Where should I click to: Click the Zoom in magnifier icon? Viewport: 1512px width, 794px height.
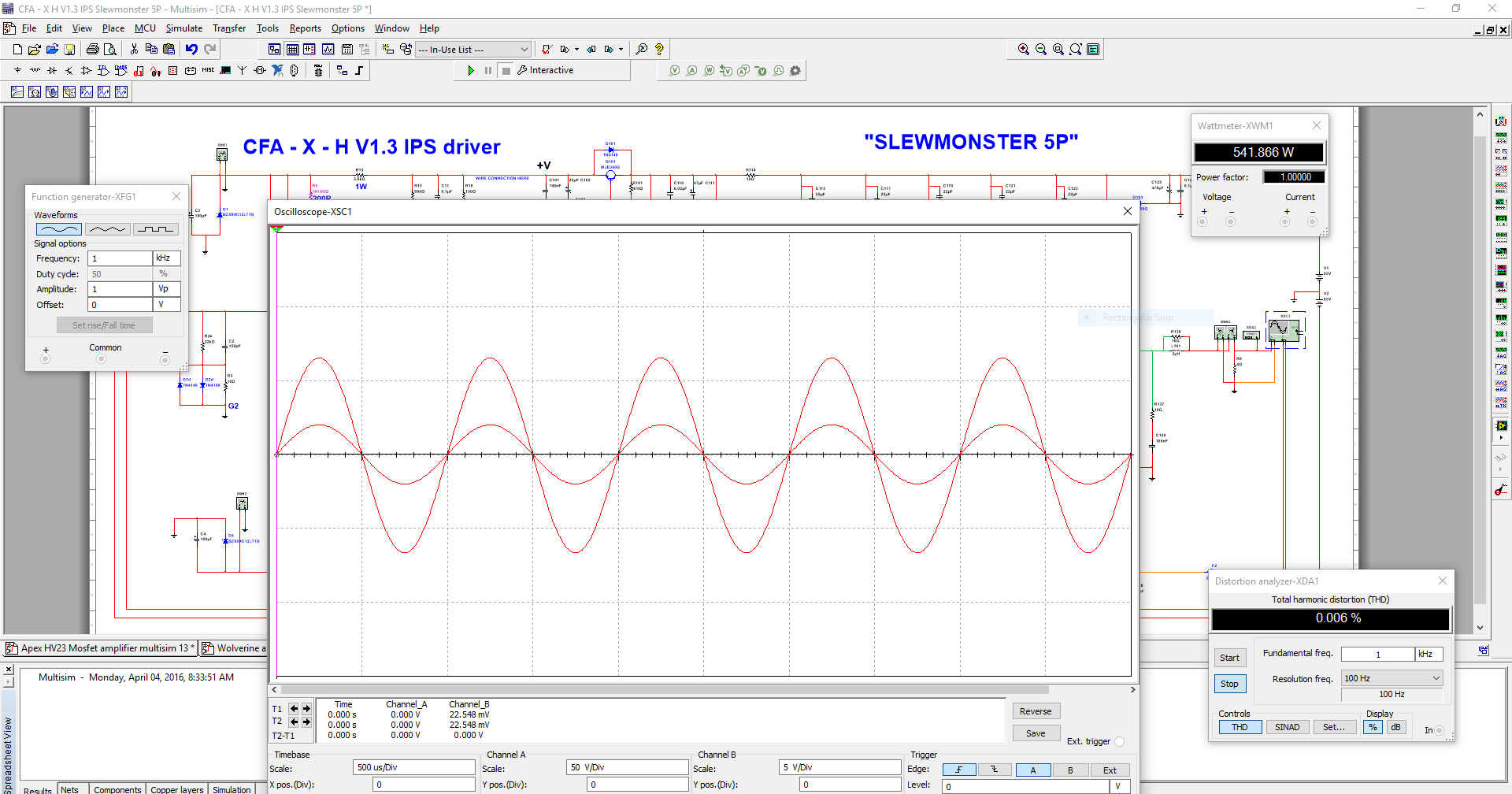point(1023,49)
